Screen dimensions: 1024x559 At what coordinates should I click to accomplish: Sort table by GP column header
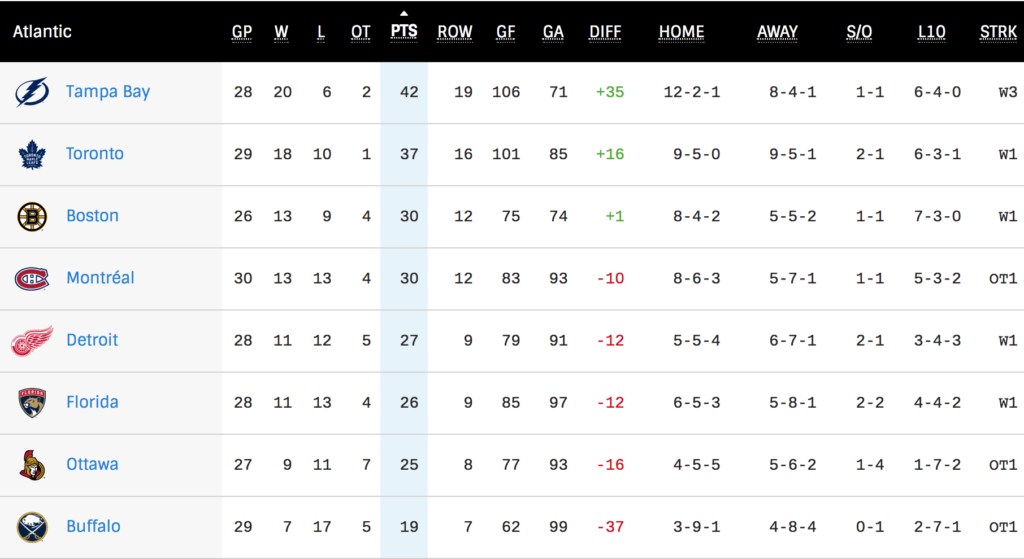[x=242, y=32]
